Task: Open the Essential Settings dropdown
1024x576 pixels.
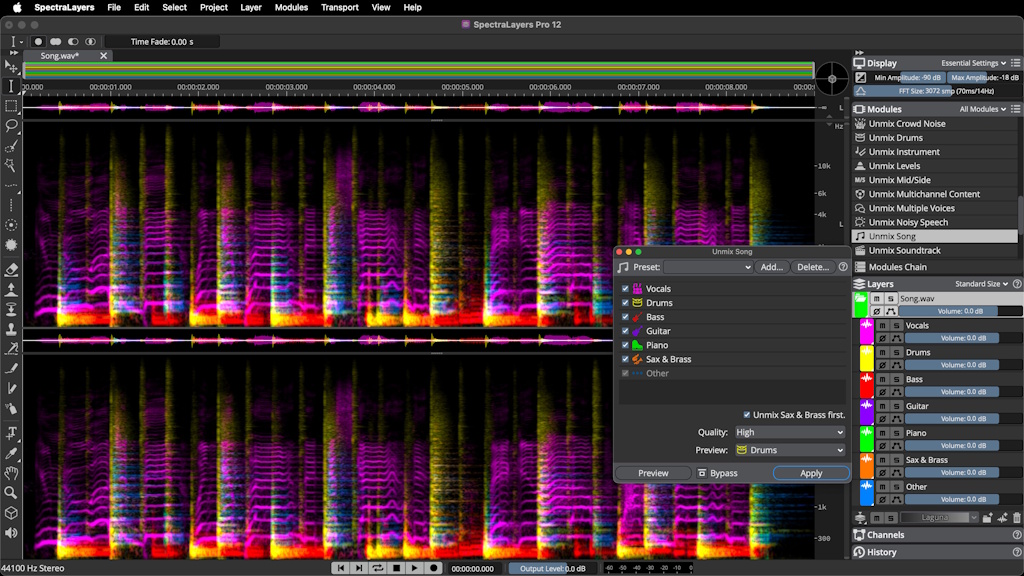Action: click(973, 63)
